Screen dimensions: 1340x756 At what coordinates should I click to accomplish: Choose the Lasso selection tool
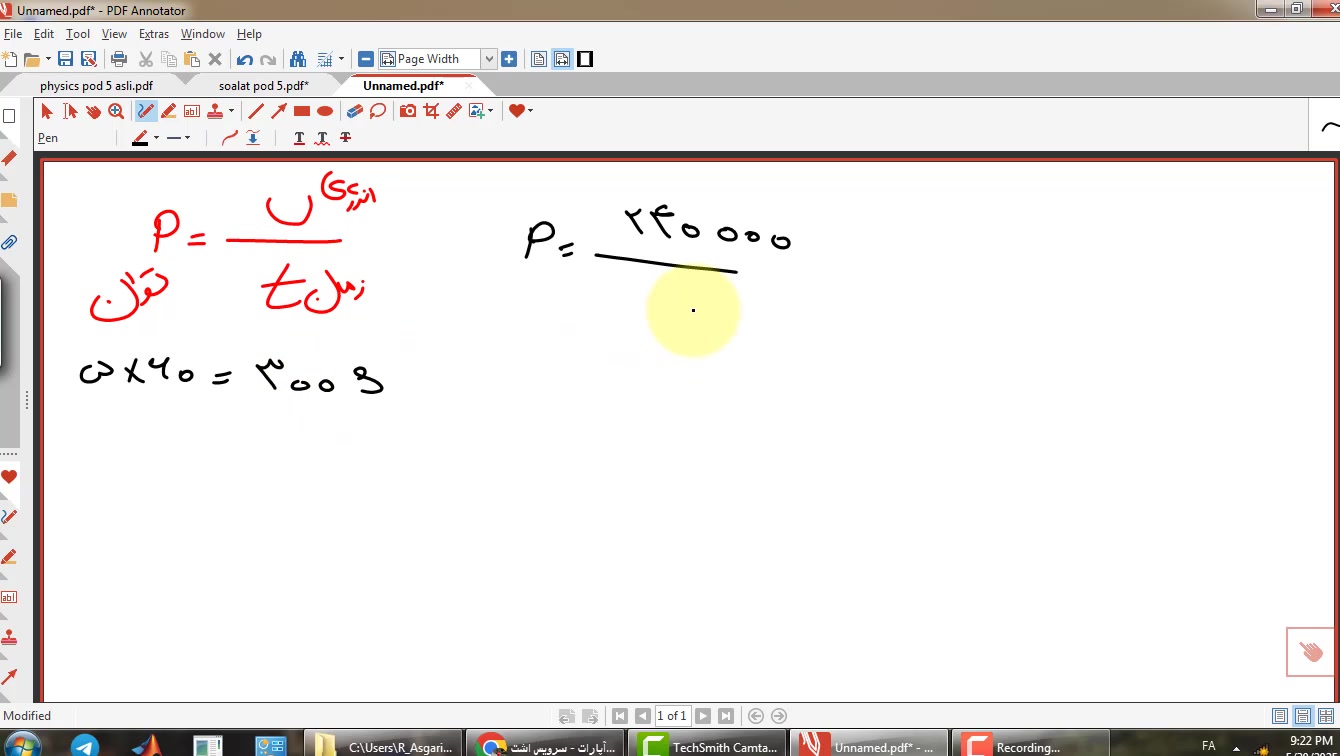[378, 111]
